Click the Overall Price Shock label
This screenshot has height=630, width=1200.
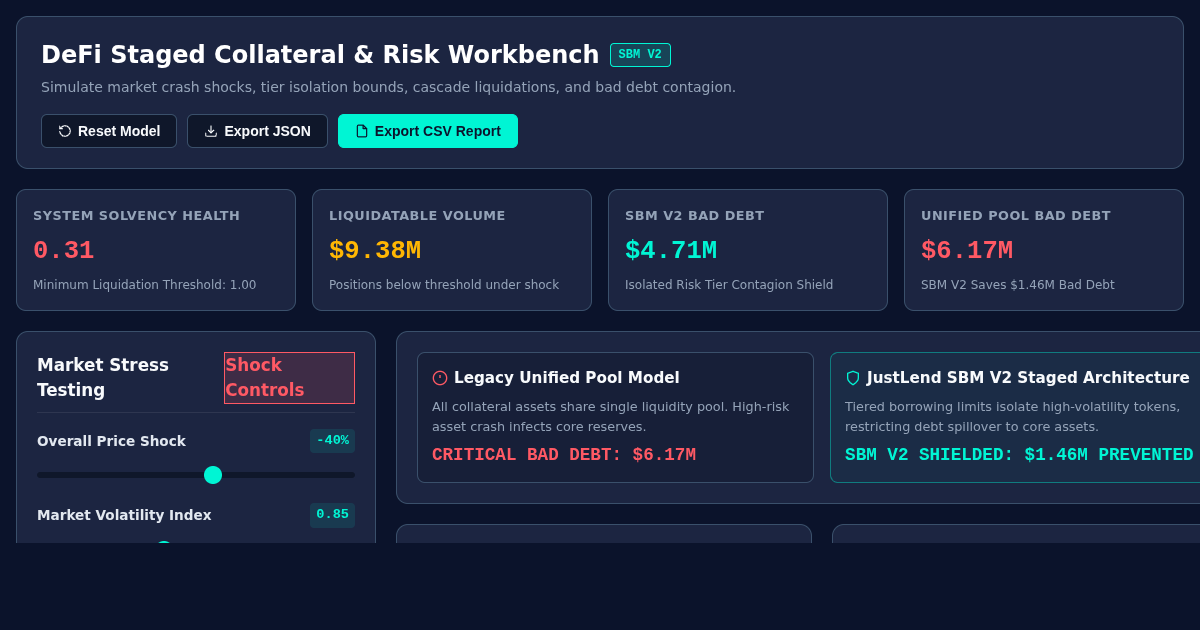click(x=112, y=441)
